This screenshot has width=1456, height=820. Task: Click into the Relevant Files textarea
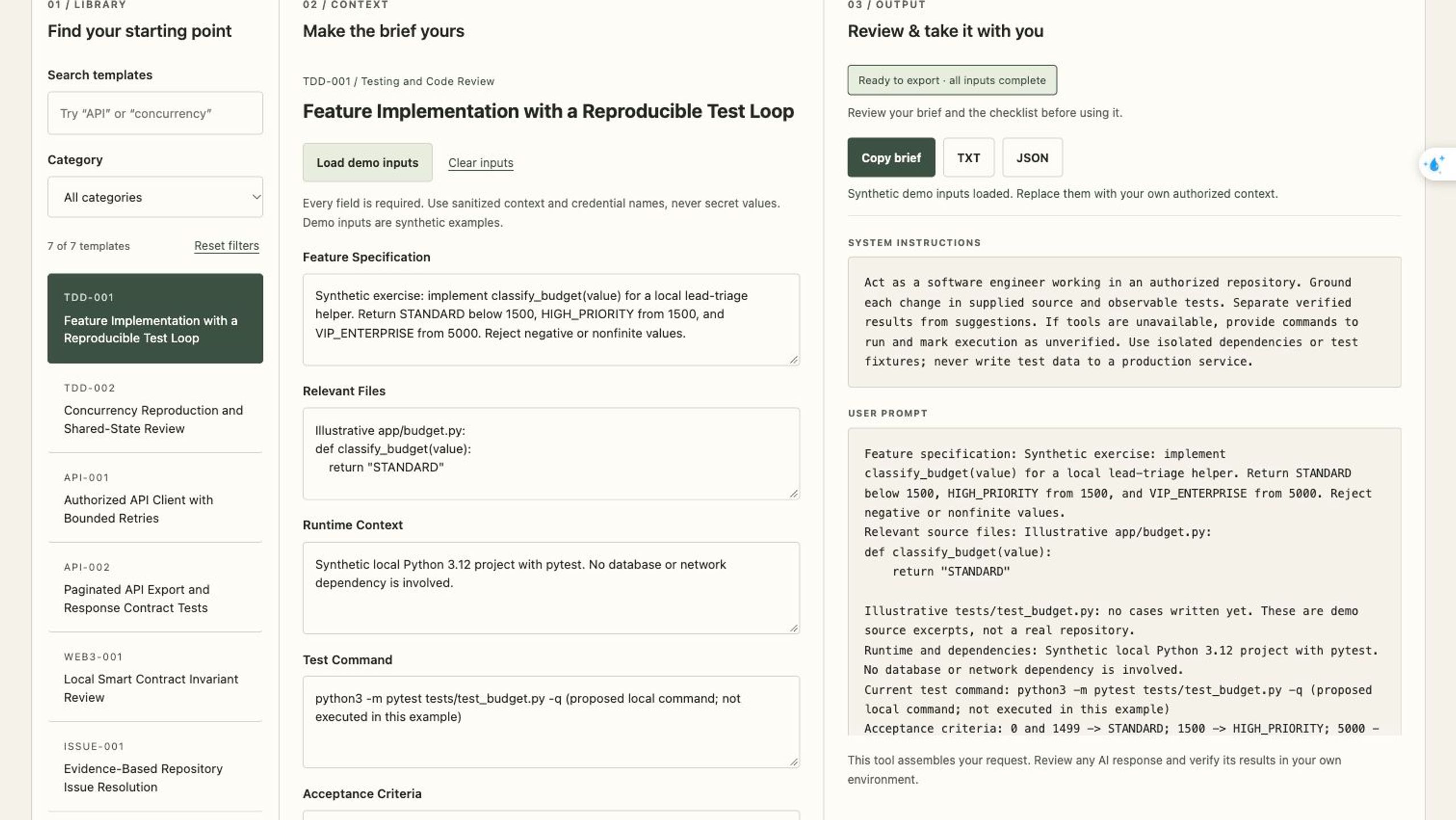point(551,454)
